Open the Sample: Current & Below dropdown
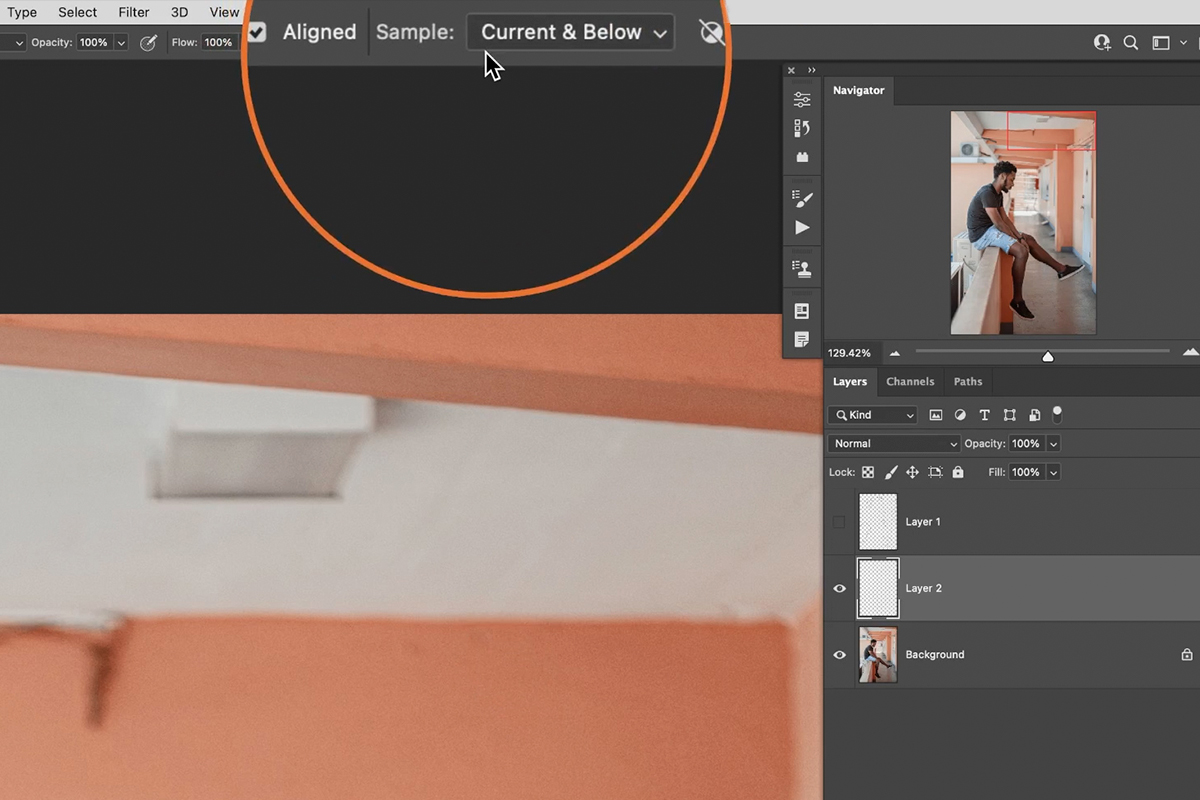The height and width of the screenshot is (800, 1200). click(x=570, y=31)
